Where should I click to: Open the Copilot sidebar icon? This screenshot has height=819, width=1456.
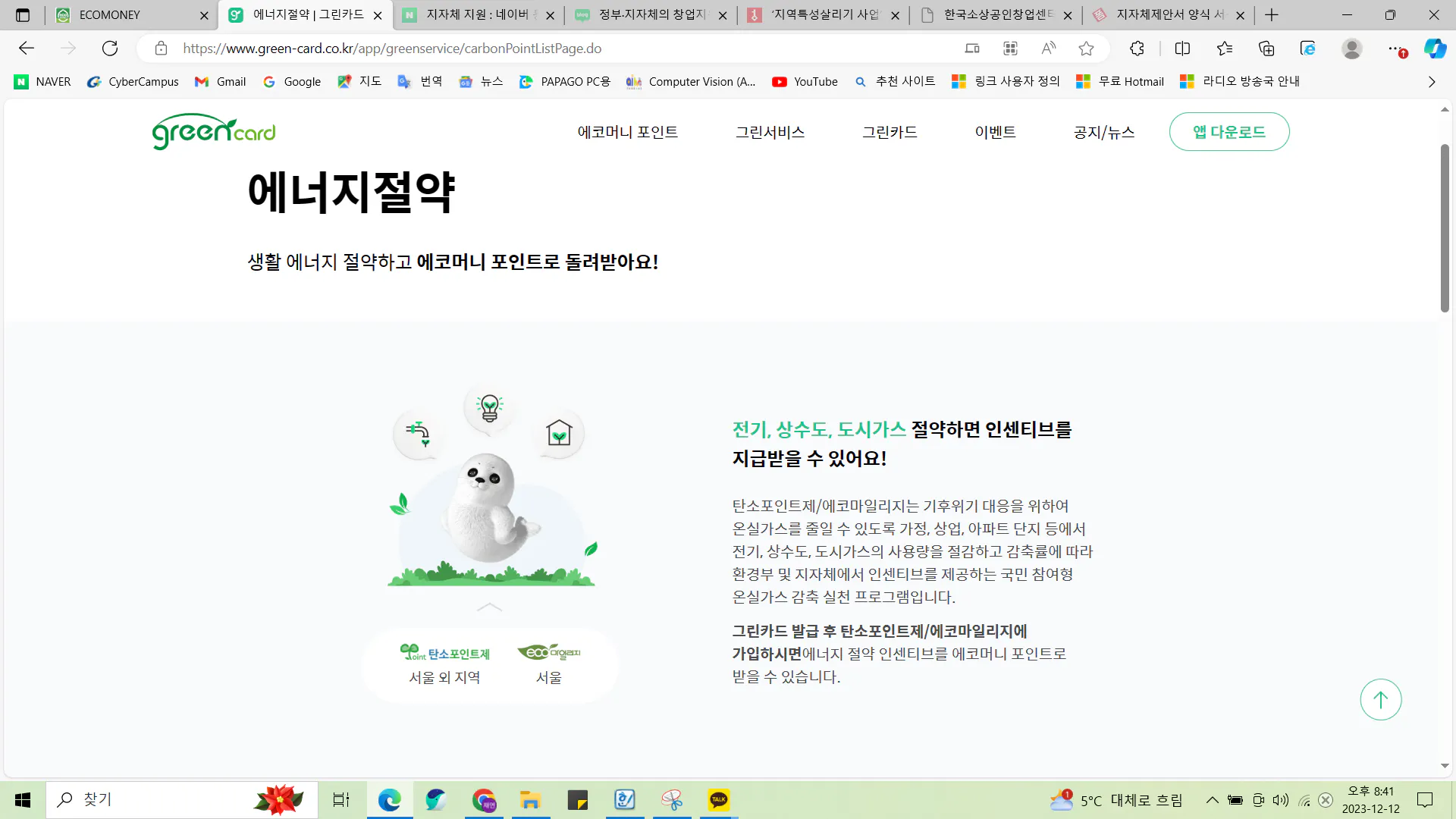(1435, 49)
